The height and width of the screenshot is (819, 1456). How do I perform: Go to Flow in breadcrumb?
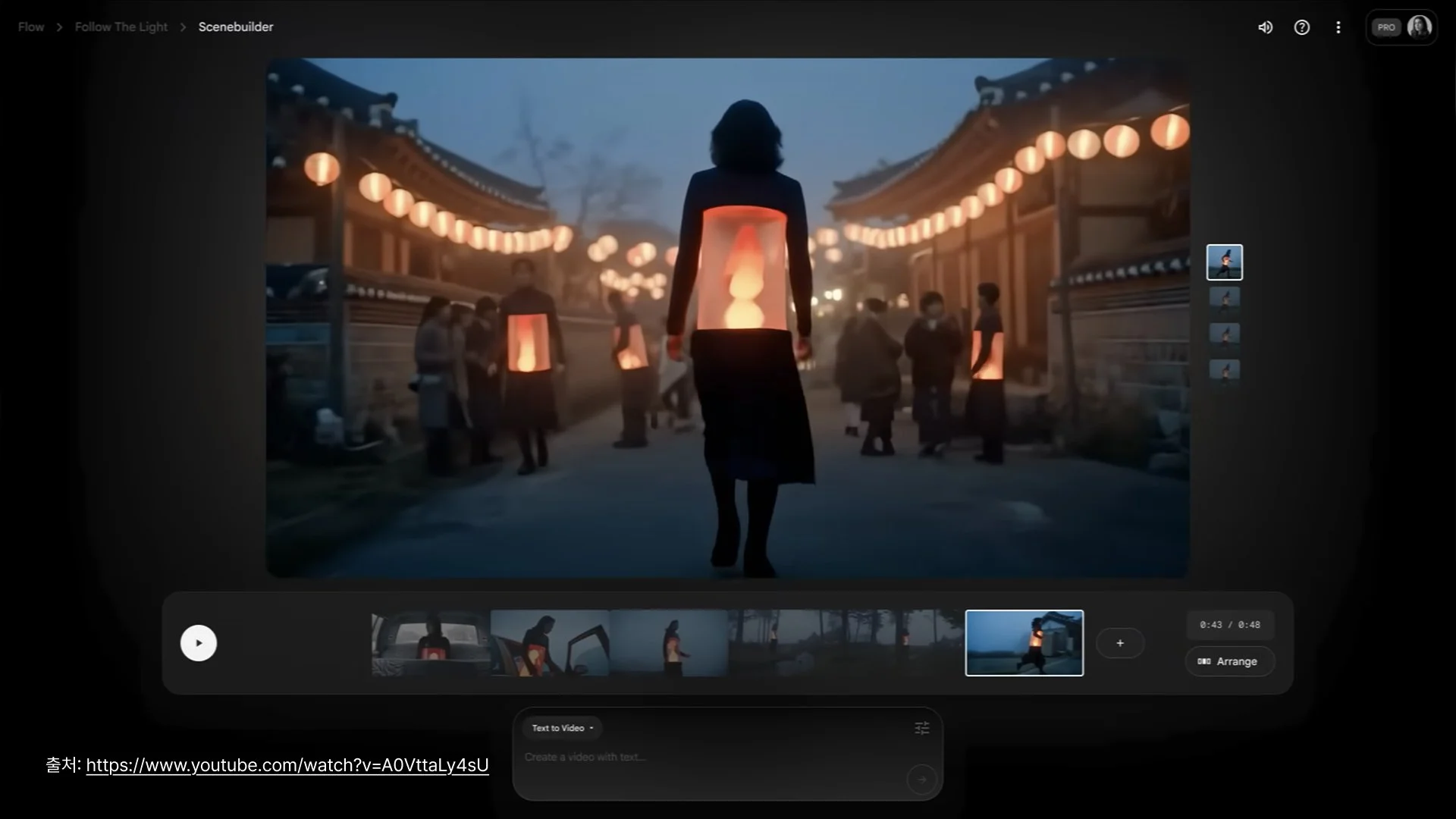31,27
